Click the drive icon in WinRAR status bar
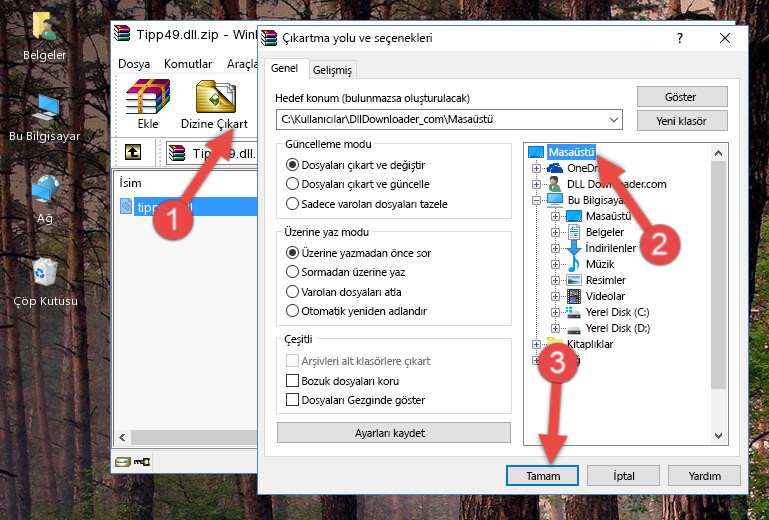The width and height of the screenshot is (769, 520). tap(123, 462)
